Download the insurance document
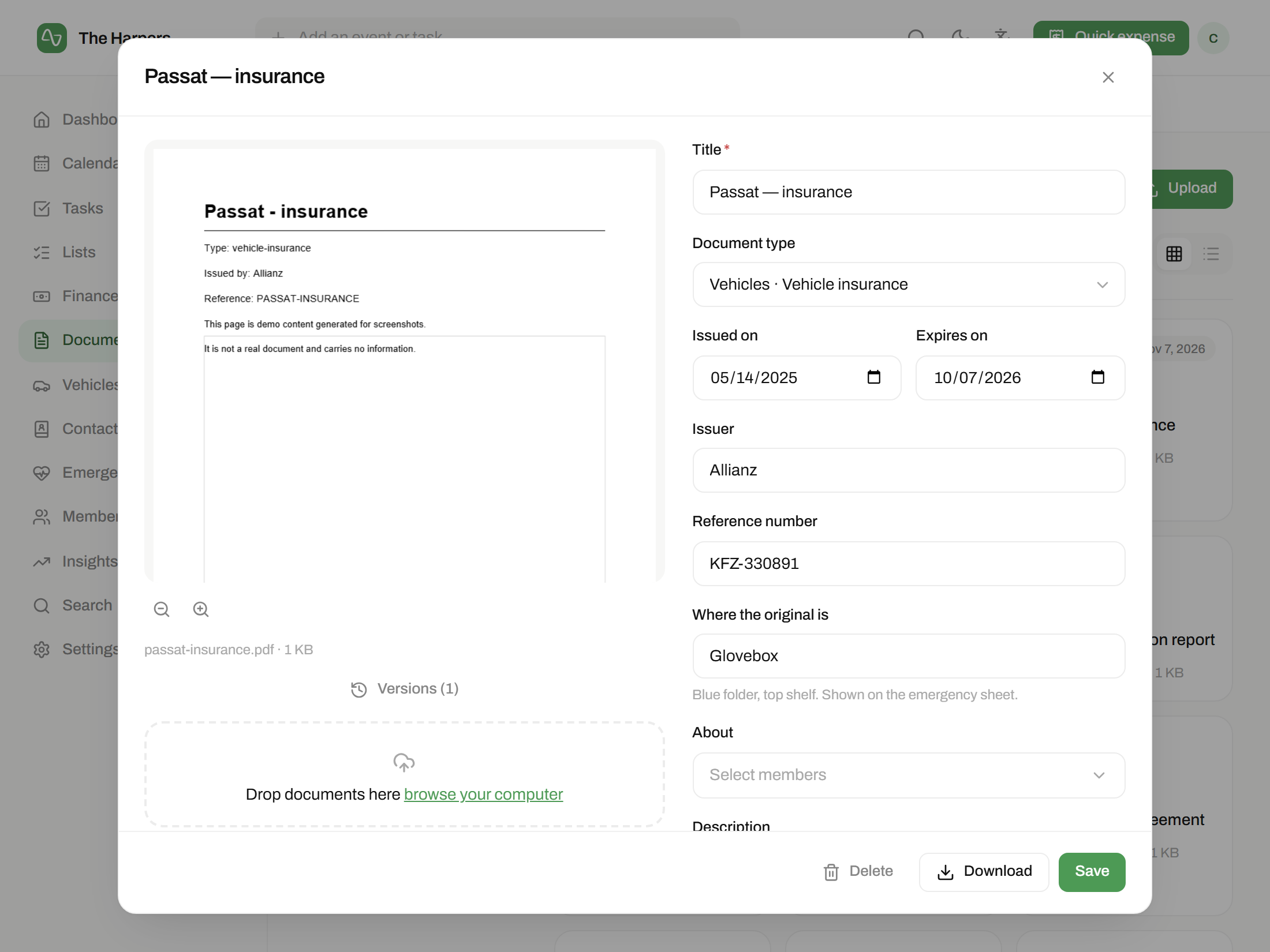The width and height of the screenshot is (1270, 952). pos(984,871)
